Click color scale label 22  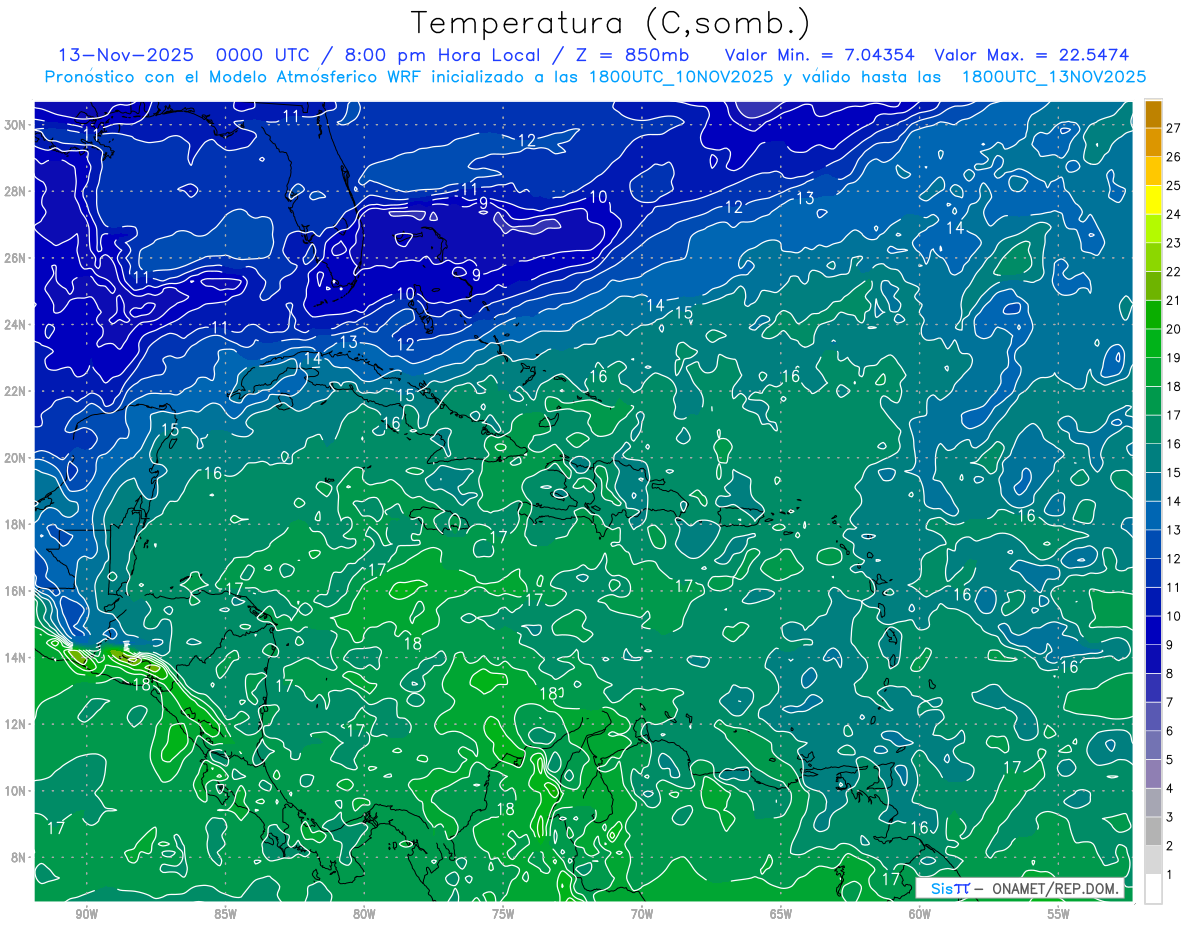pos(1174,272)
